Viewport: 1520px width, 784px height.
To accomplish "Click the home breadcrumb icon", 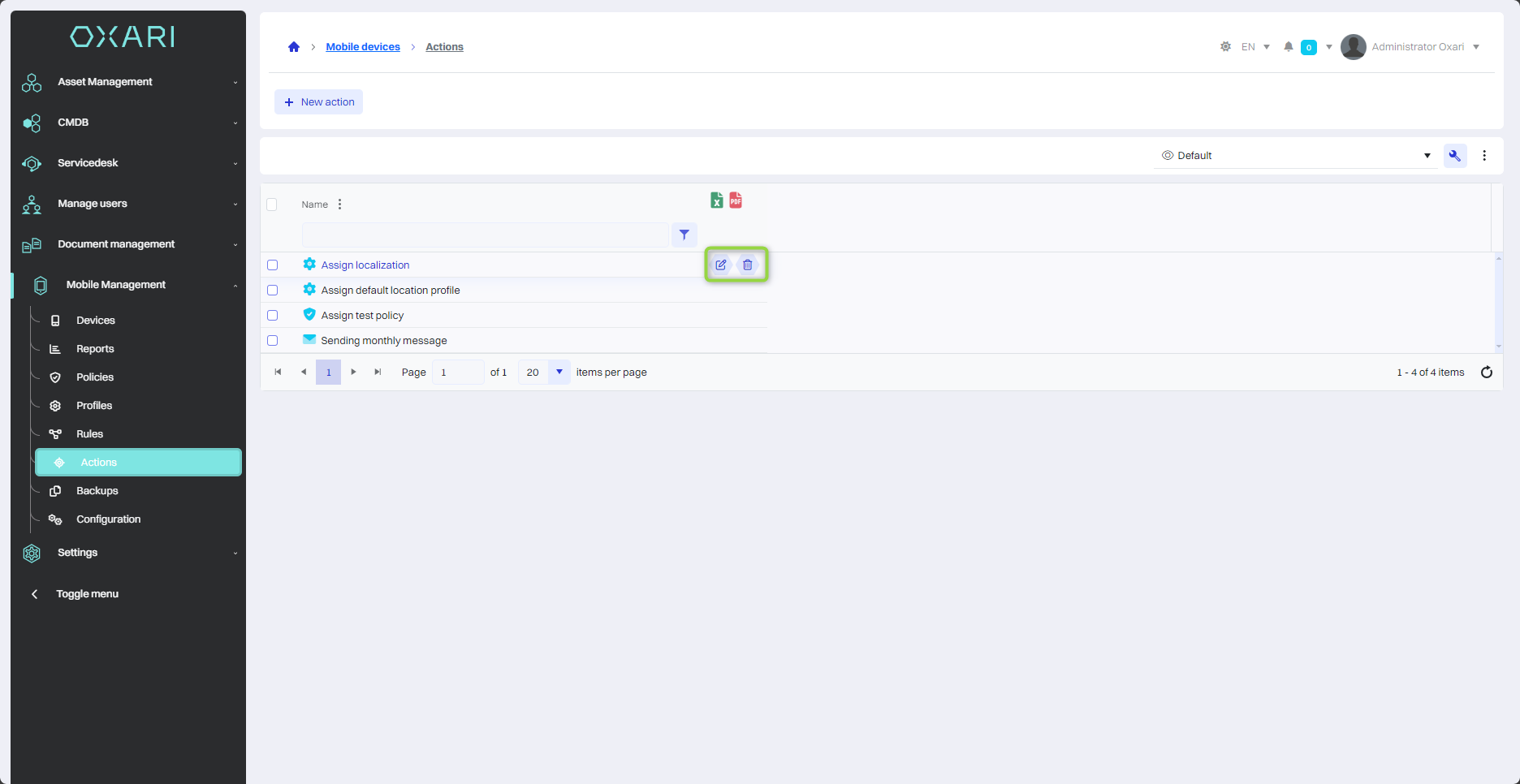I will [294, 47].
